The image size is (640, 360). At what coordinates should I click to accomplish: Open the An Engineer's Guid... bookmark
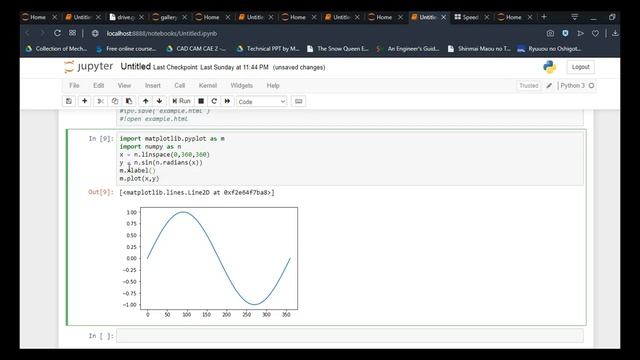pyautogui.click(x=407, y=49)
